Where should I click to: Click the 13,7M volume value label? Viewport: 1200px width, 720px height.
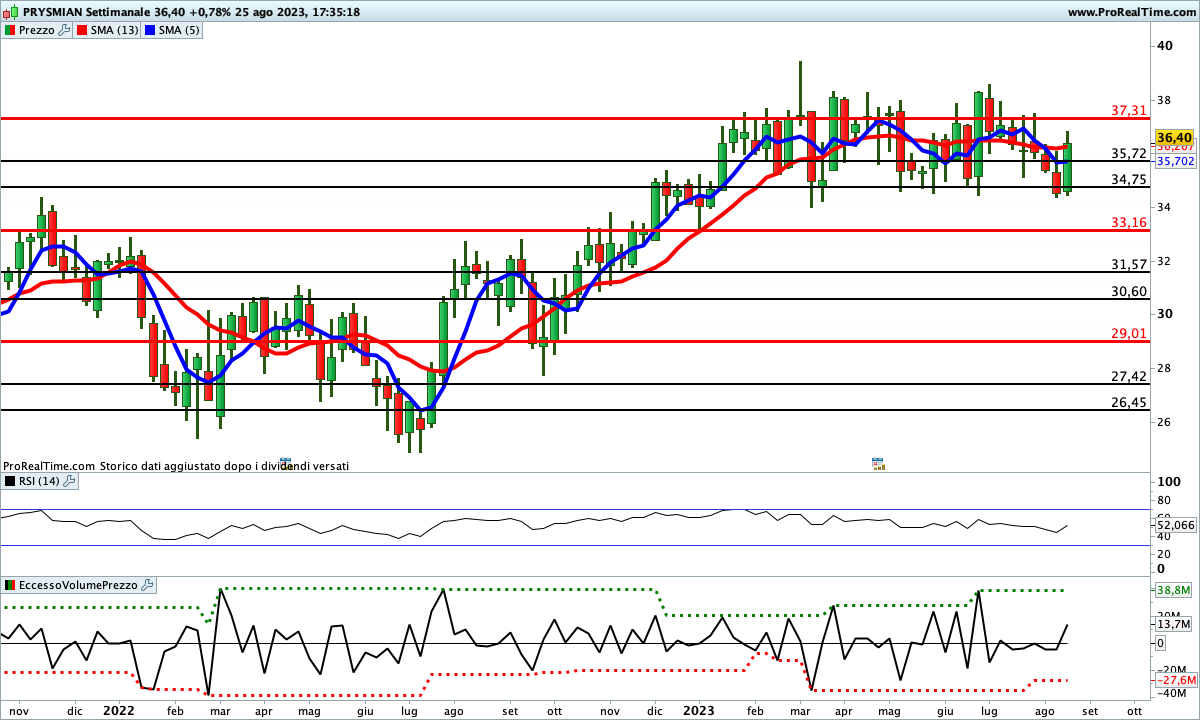click(1174, 624)
